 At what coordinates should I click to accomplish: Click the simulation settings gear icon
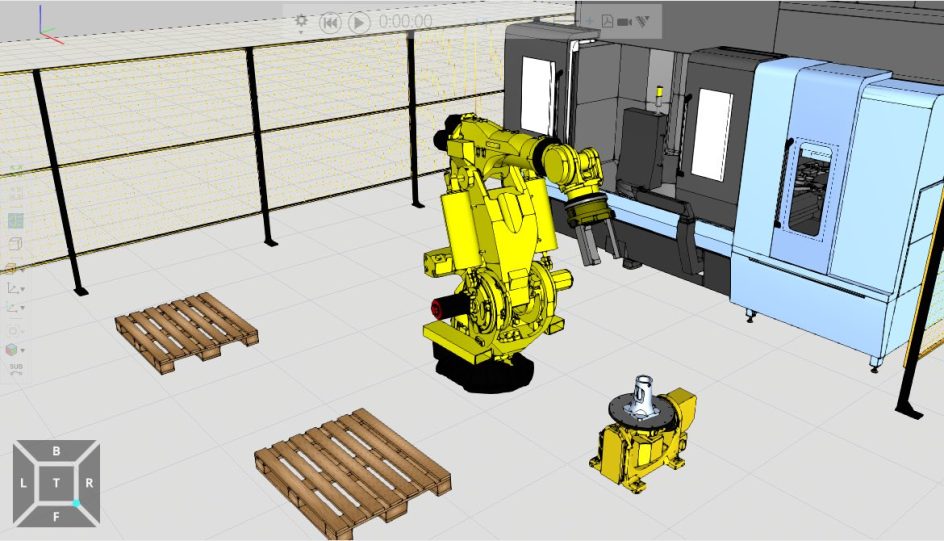(x=302, y=19)
